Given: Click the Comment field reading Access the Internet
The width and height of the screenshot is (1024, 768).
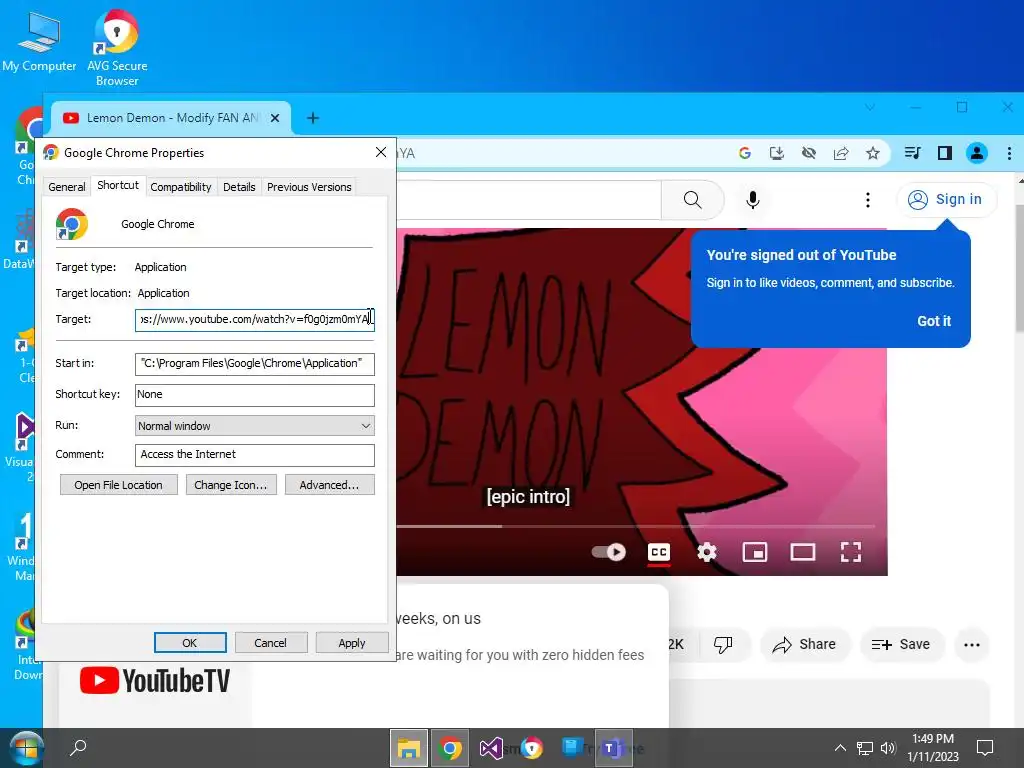Looking at the screenshot, I should point(255,455).
